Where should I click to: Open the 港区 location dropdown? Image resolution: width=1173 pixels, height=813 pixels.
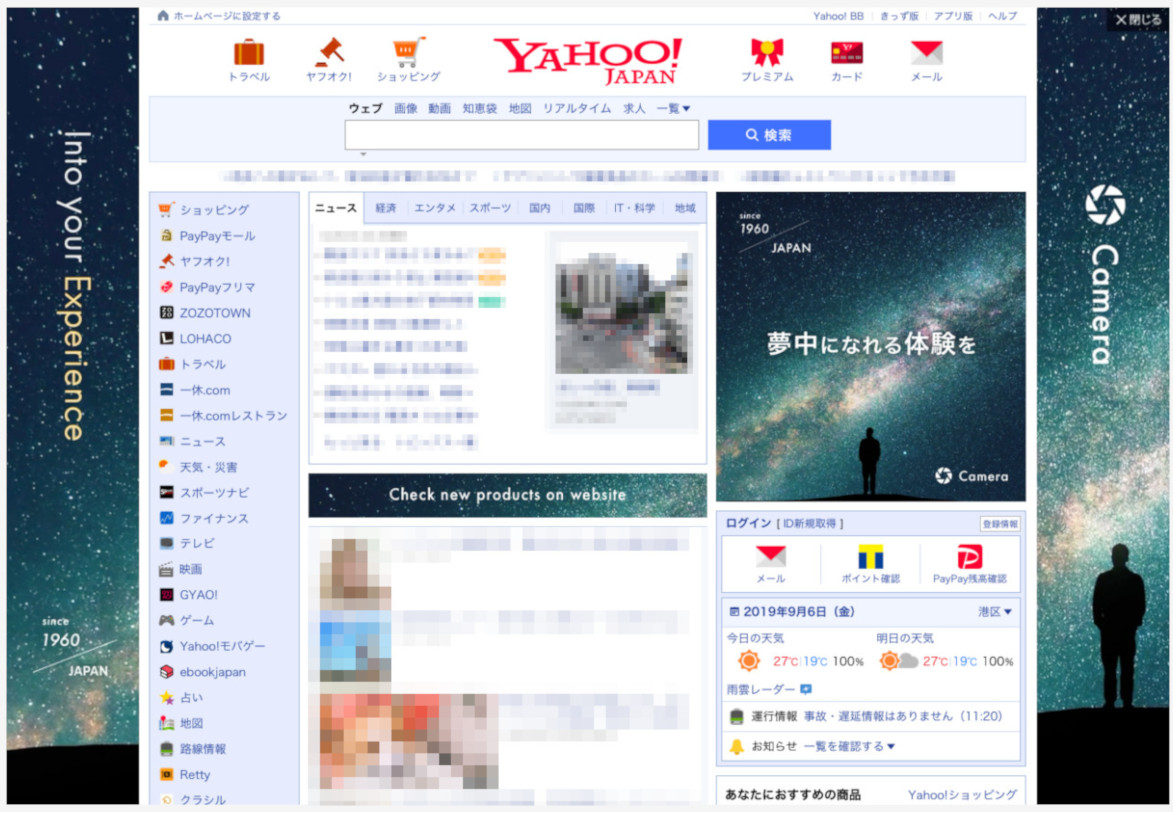click(995, 612)
